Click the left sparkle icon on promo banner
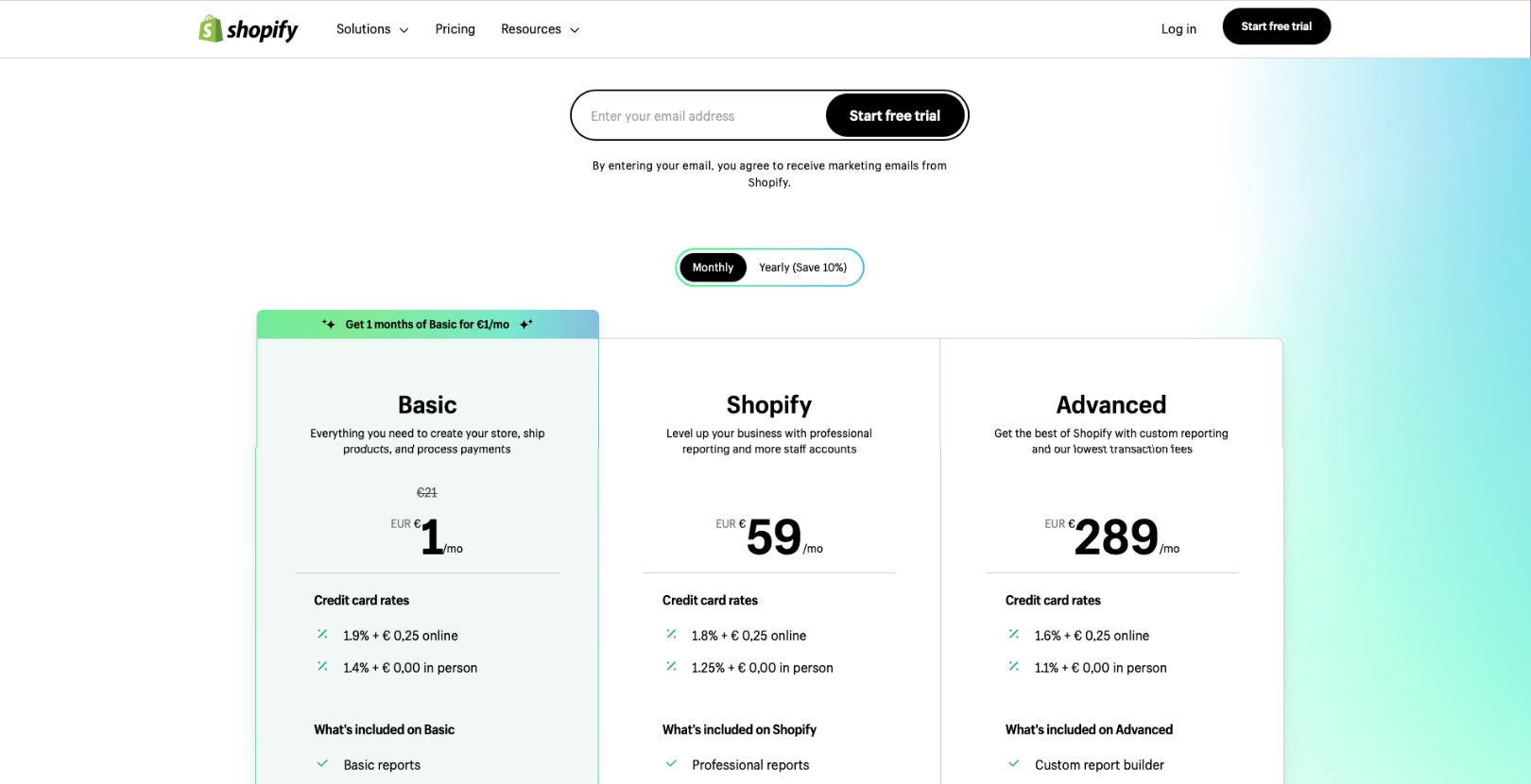This screenshot has height=784, width=1531. point(329,324)
